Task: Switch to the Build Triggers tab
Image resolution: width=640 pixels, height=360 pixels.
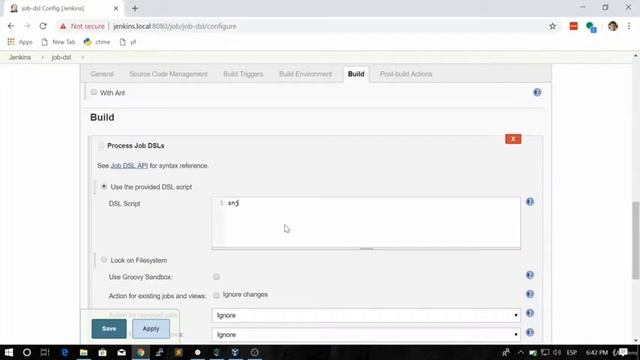Action: coord(243,74)
